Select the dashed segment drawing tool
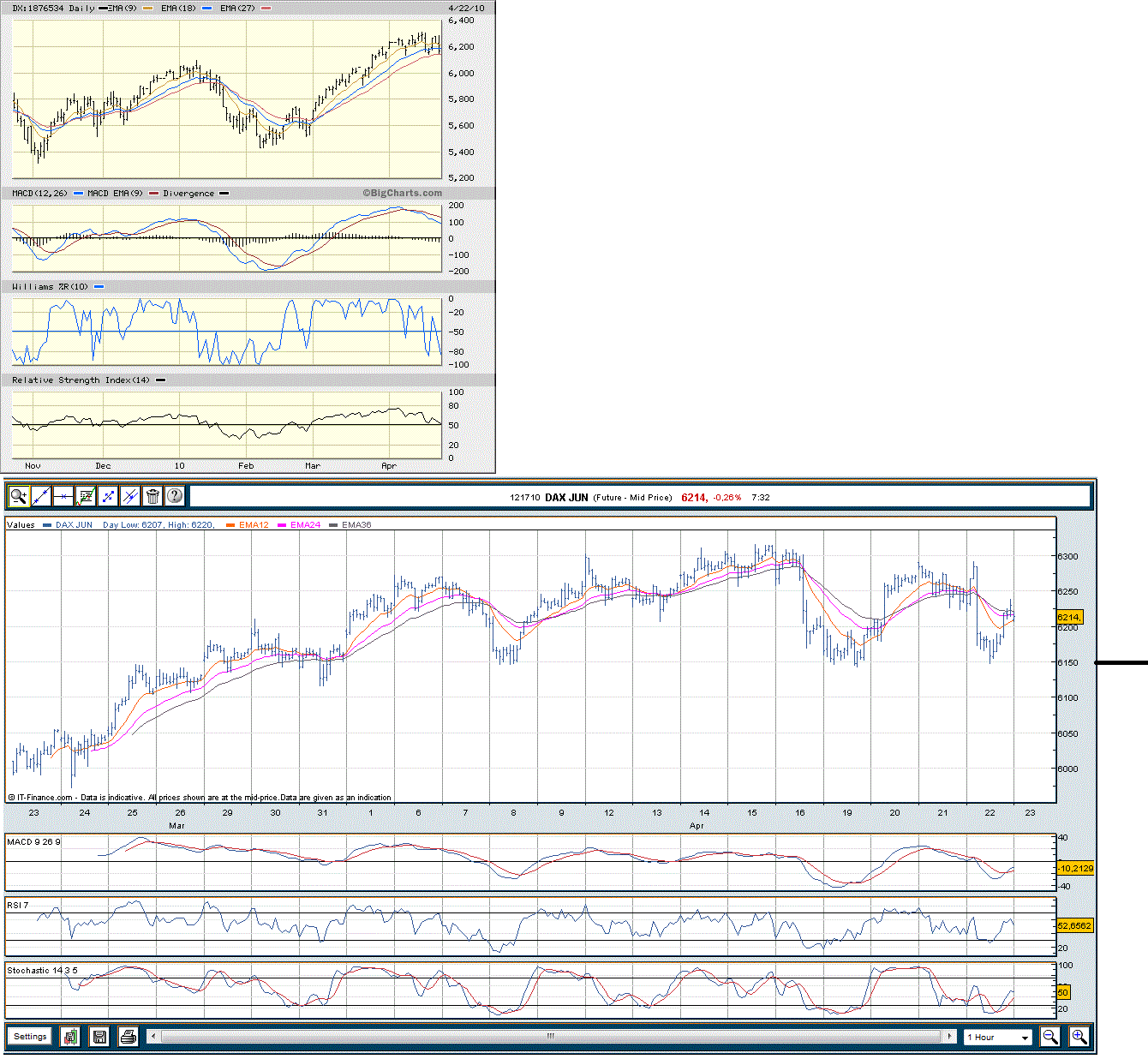 (x=108, y=496)
